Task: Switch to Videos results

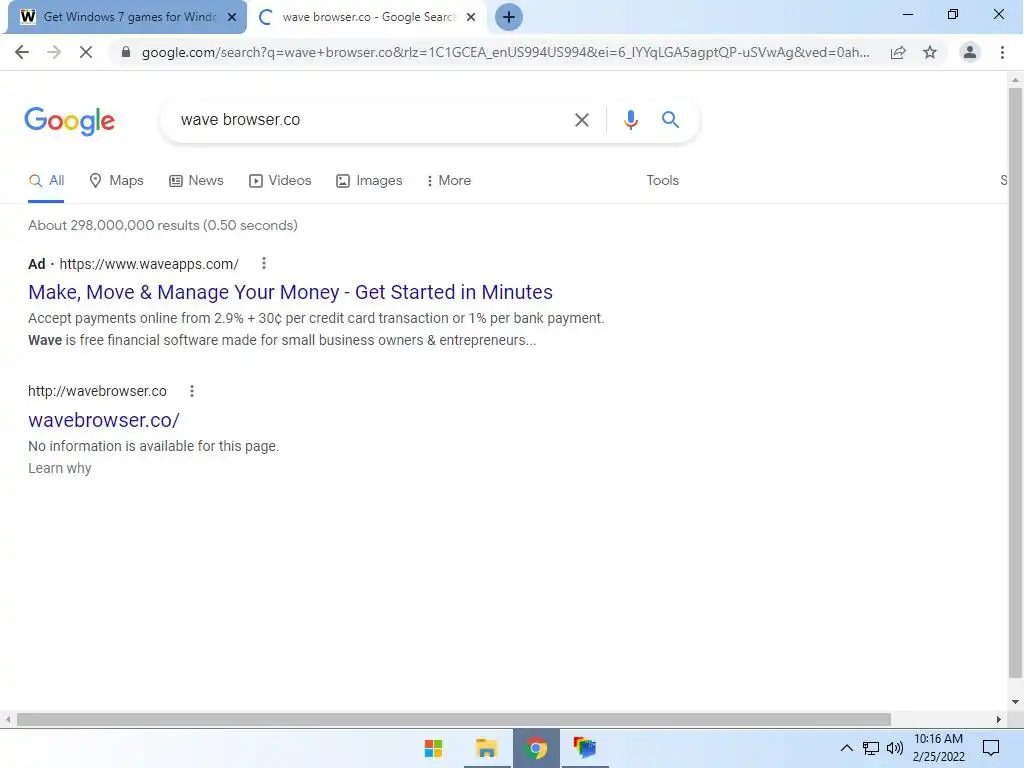Action: pos(280,181)
